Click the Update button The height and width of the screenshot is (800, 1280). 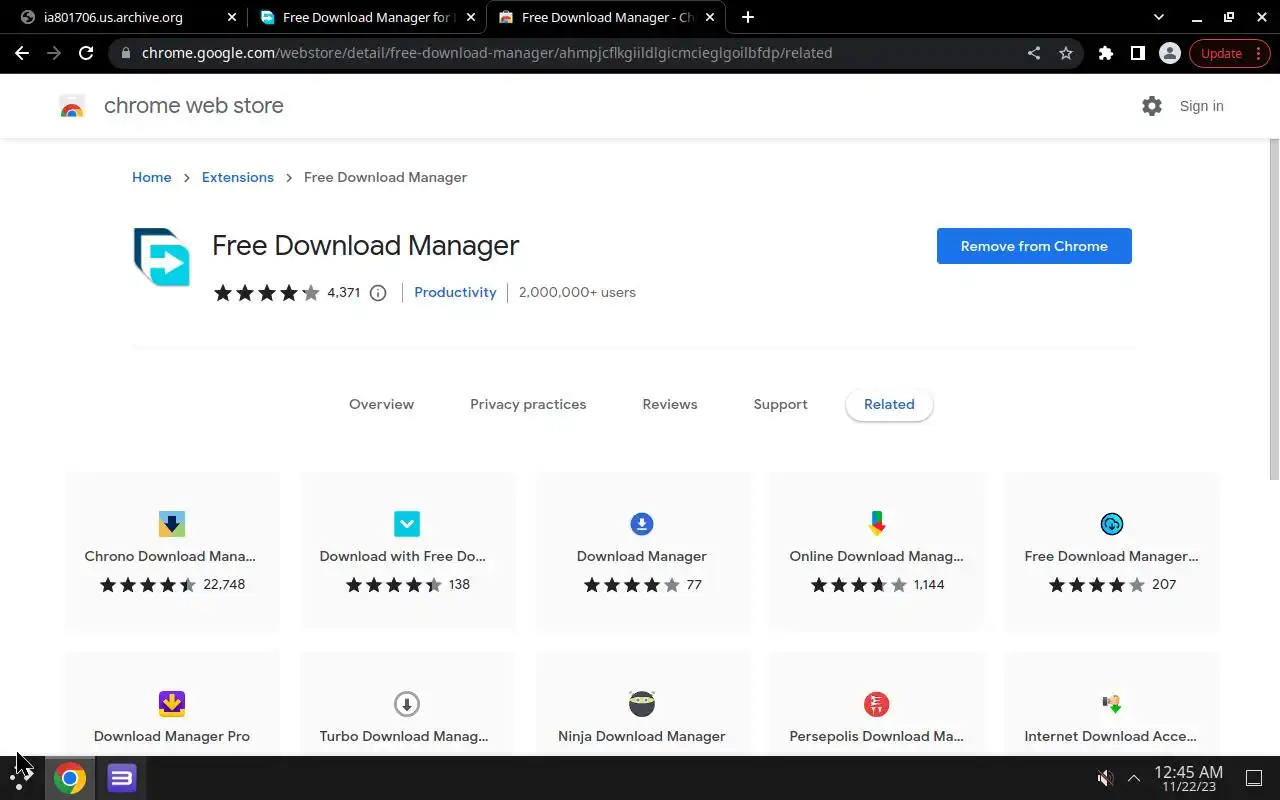pos(1229,53)
